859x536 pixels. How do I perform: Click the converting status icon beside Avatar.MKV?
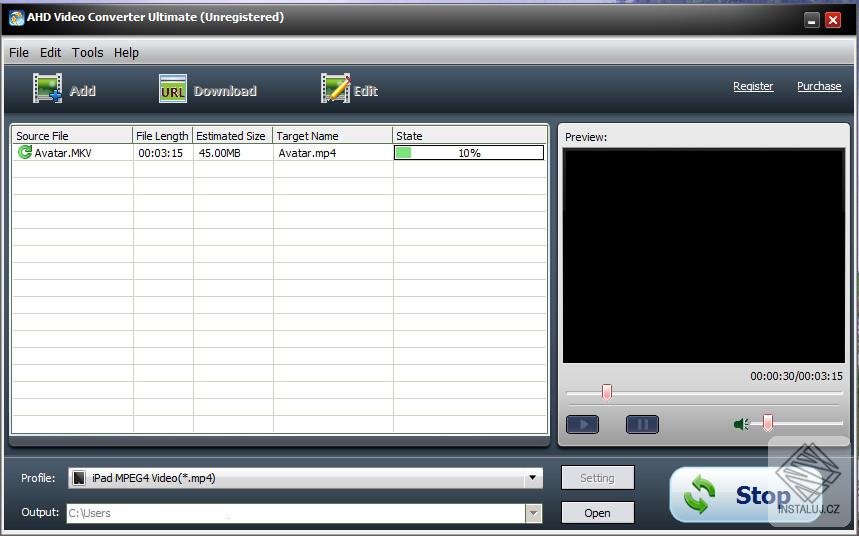[25, 152]
